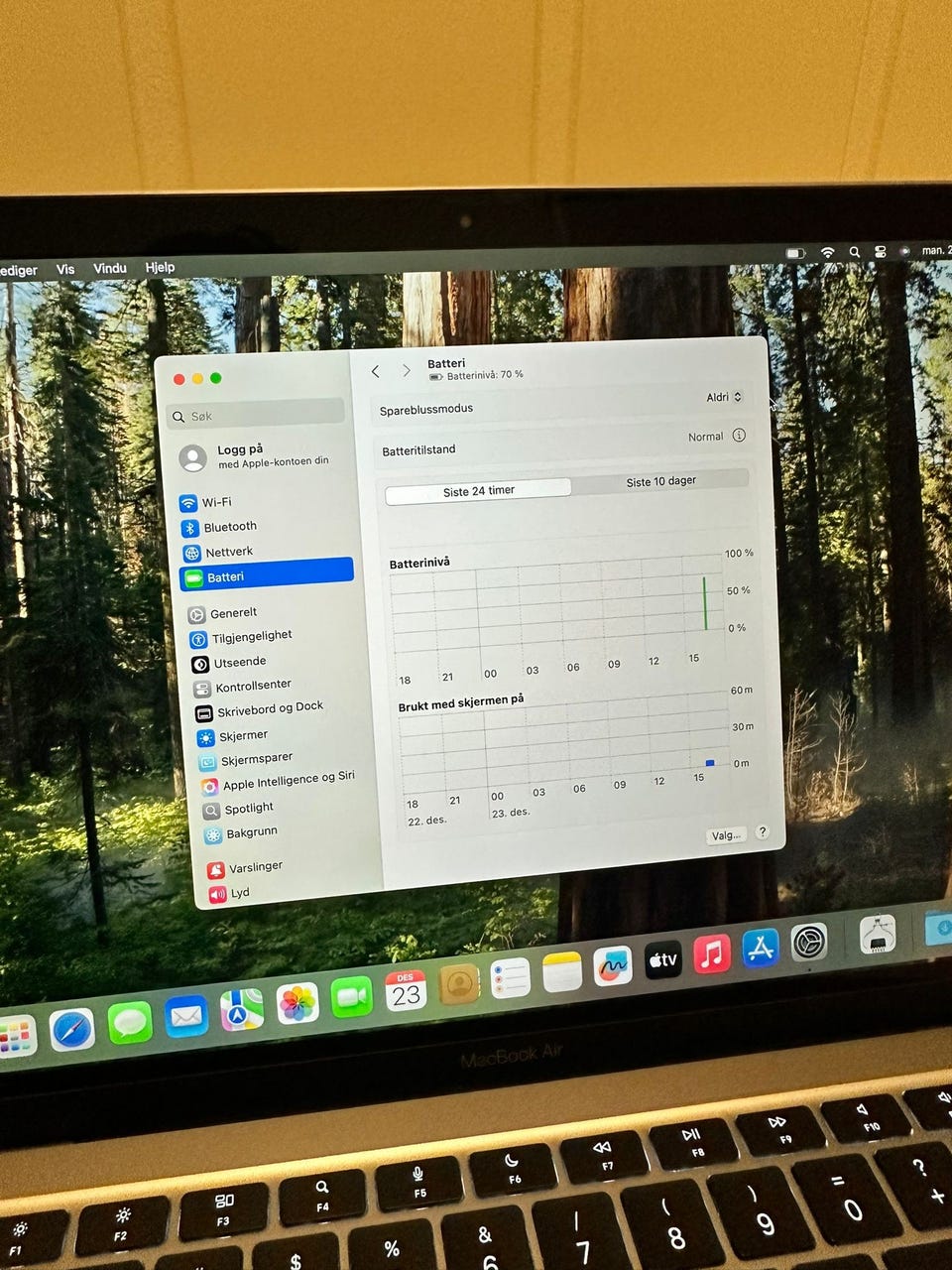Open Bluetooth settings in the sidebar
952x1270 pixels.
218,527
